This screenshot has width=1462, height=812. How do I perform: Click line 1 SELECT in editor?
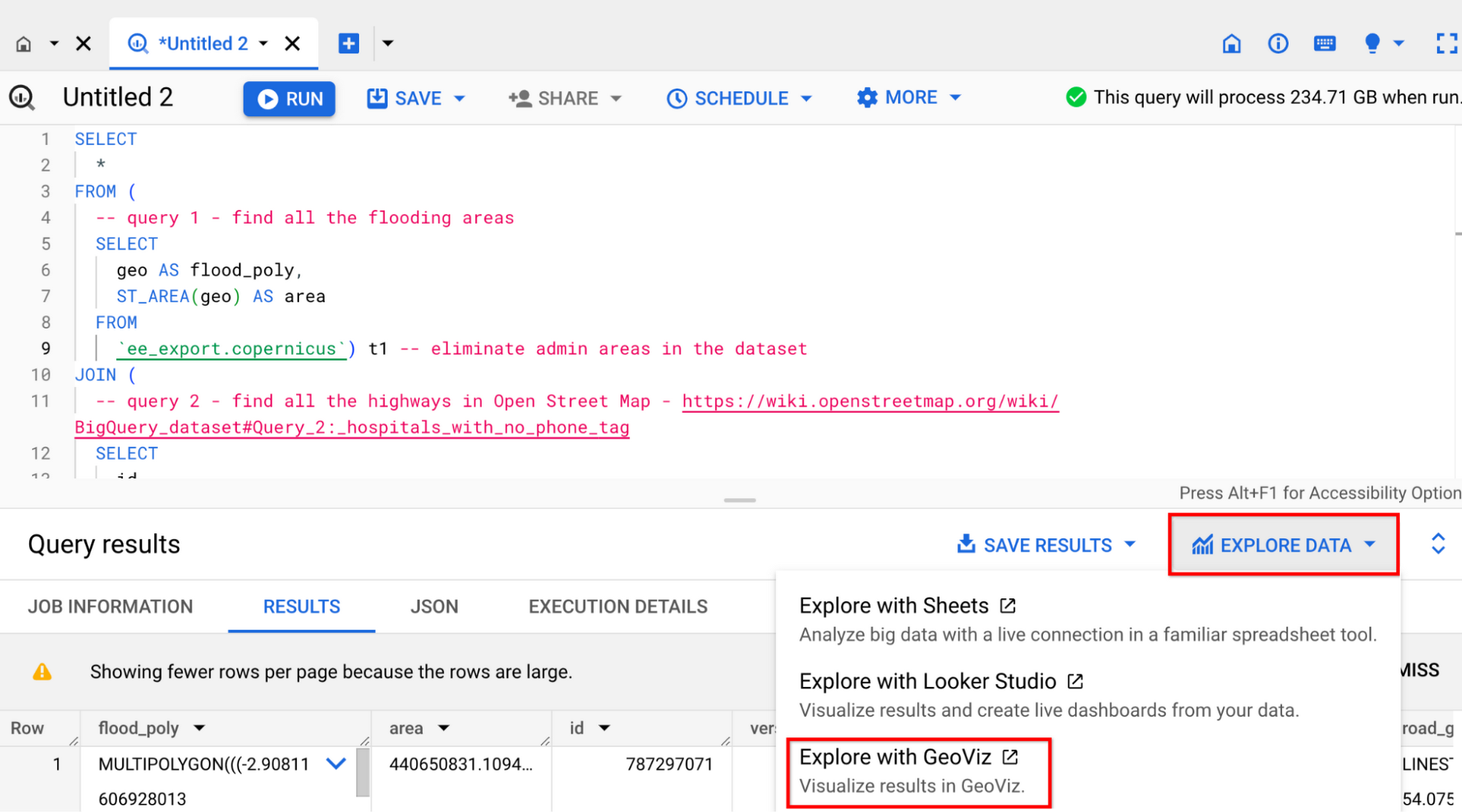[x=106, y=139]
